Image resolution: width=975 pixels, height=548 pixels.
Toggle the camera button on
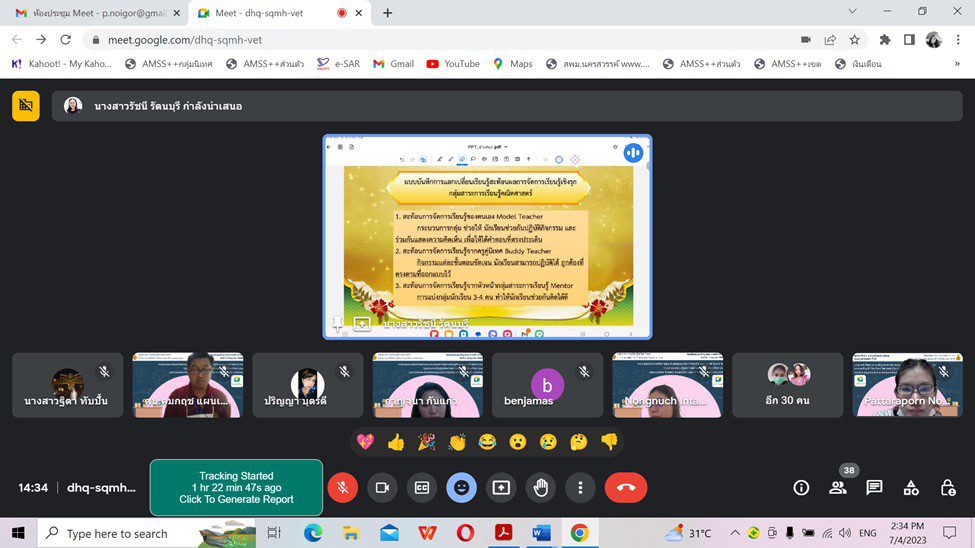(x=382, y=488)
